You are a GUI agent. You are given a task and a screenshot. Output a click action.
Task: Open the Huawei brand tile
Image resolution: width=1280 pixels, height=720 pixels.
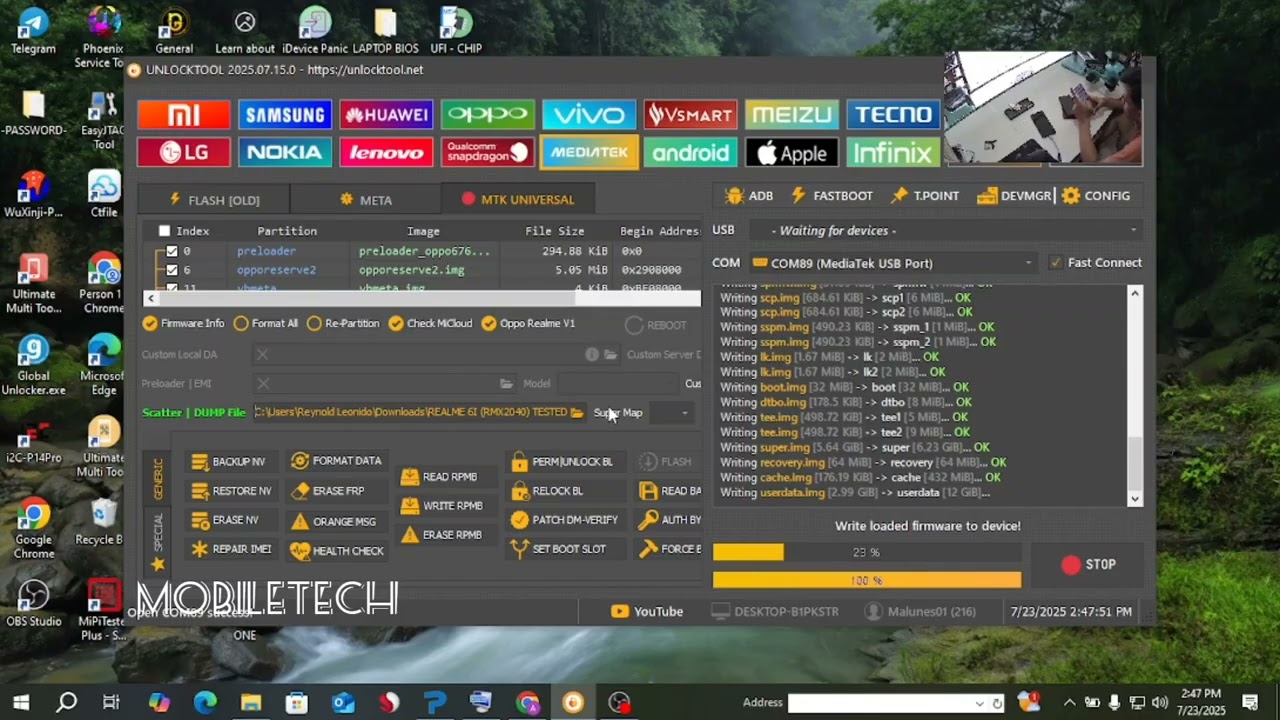pyautogui.click(x=386, y=115)
